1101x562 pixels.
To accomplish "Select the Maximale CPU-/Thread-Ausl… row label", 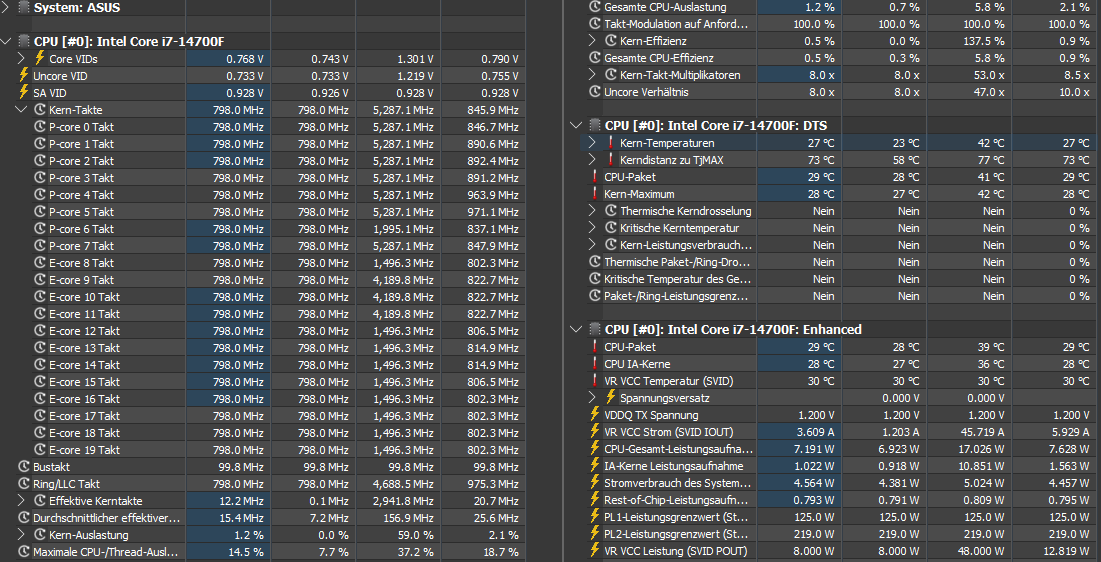I will coord(105,552).
